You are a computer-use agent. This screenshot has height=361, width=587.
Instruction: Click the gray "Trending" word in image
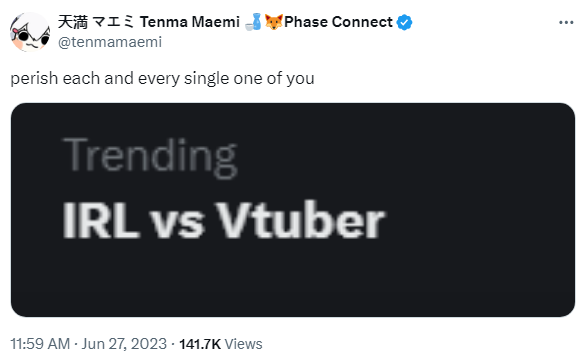tap(150, 157)
